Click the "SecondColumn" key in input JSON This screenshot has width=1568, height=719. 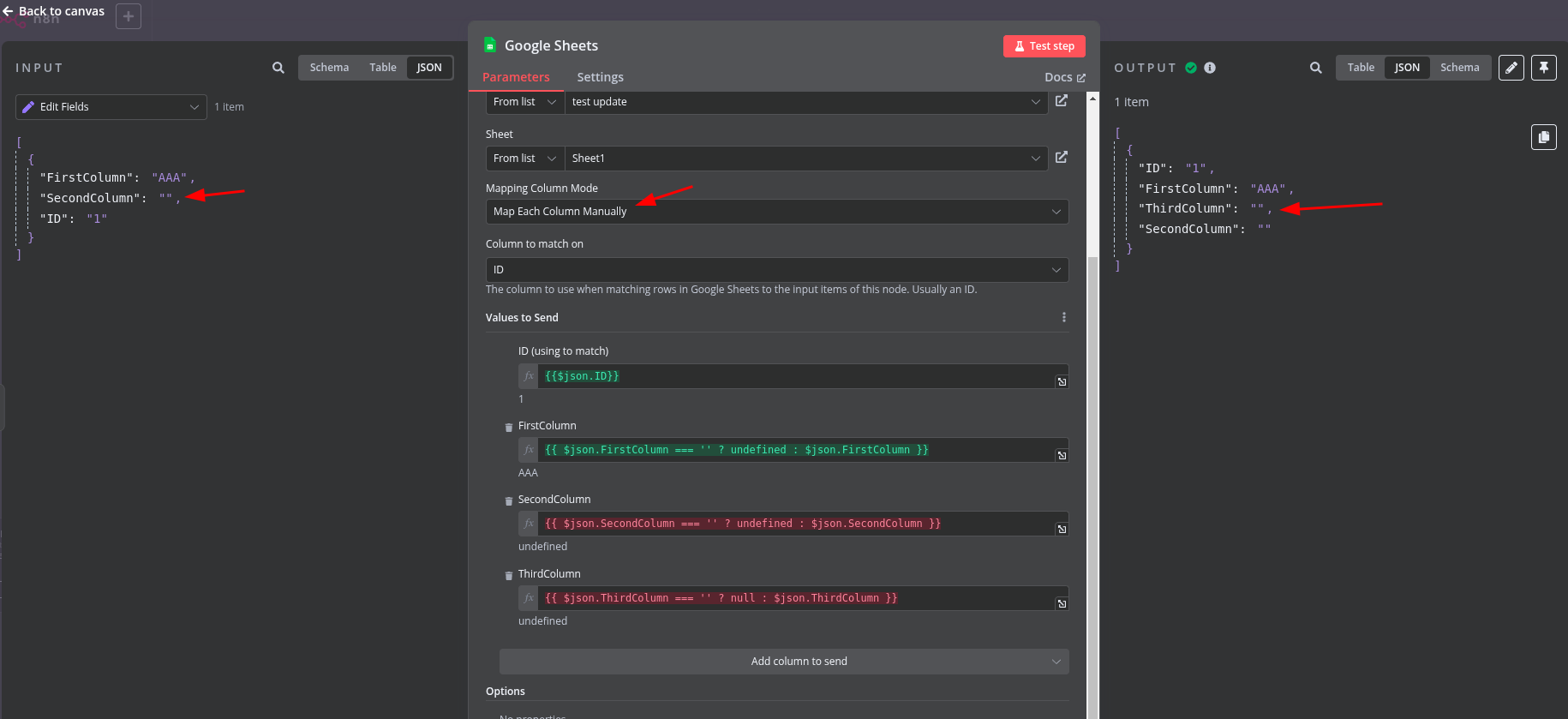click(x=90, y=199)
